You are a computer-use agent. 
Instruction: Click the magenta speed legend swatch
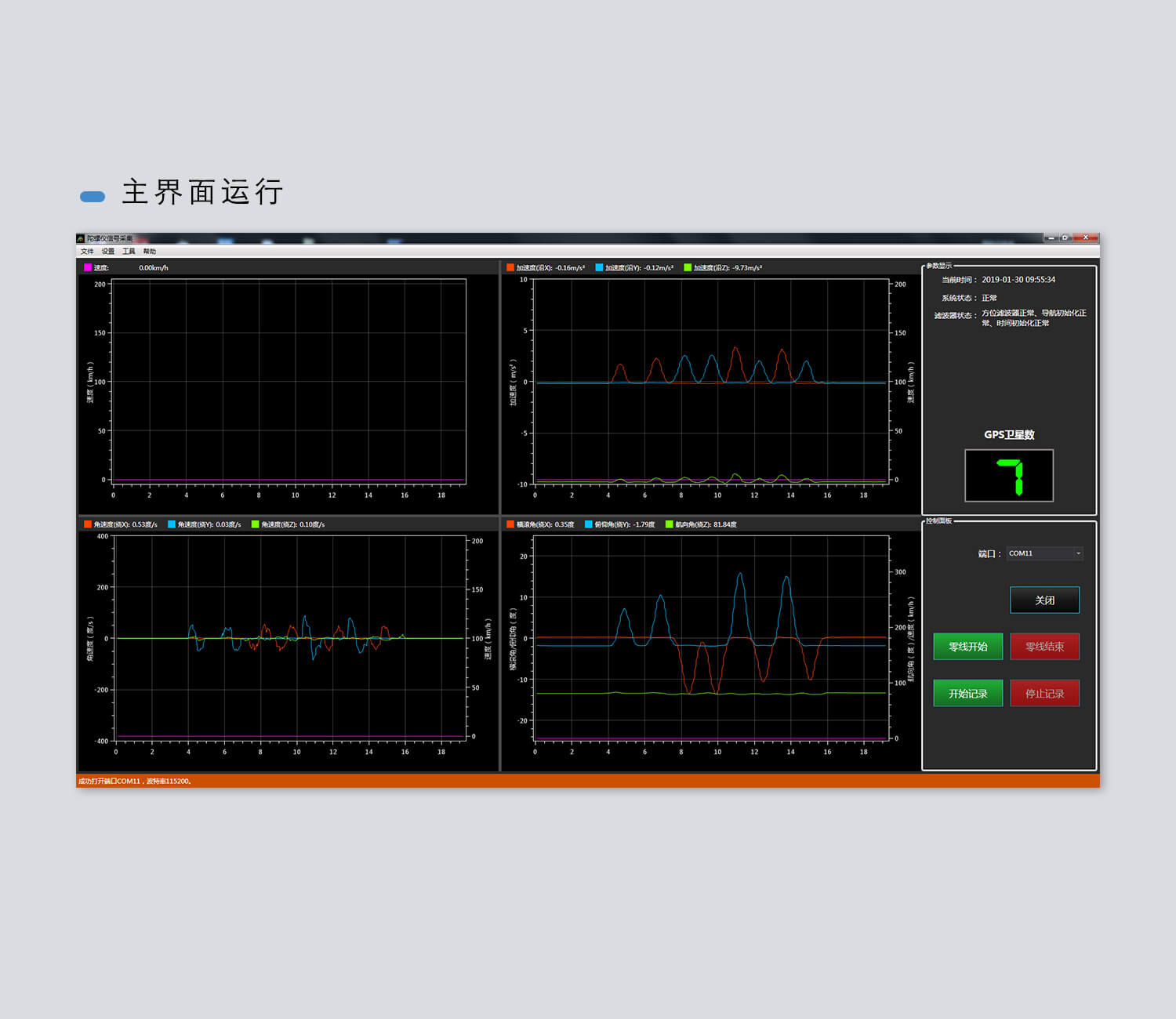(x=88, y=268)
